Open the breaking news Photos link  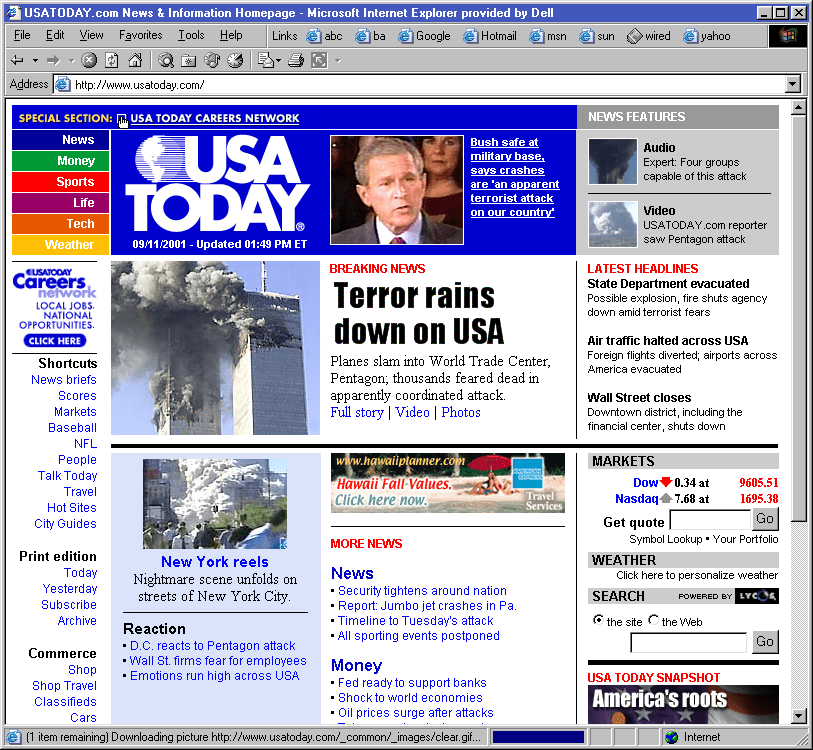click(461, 412)
